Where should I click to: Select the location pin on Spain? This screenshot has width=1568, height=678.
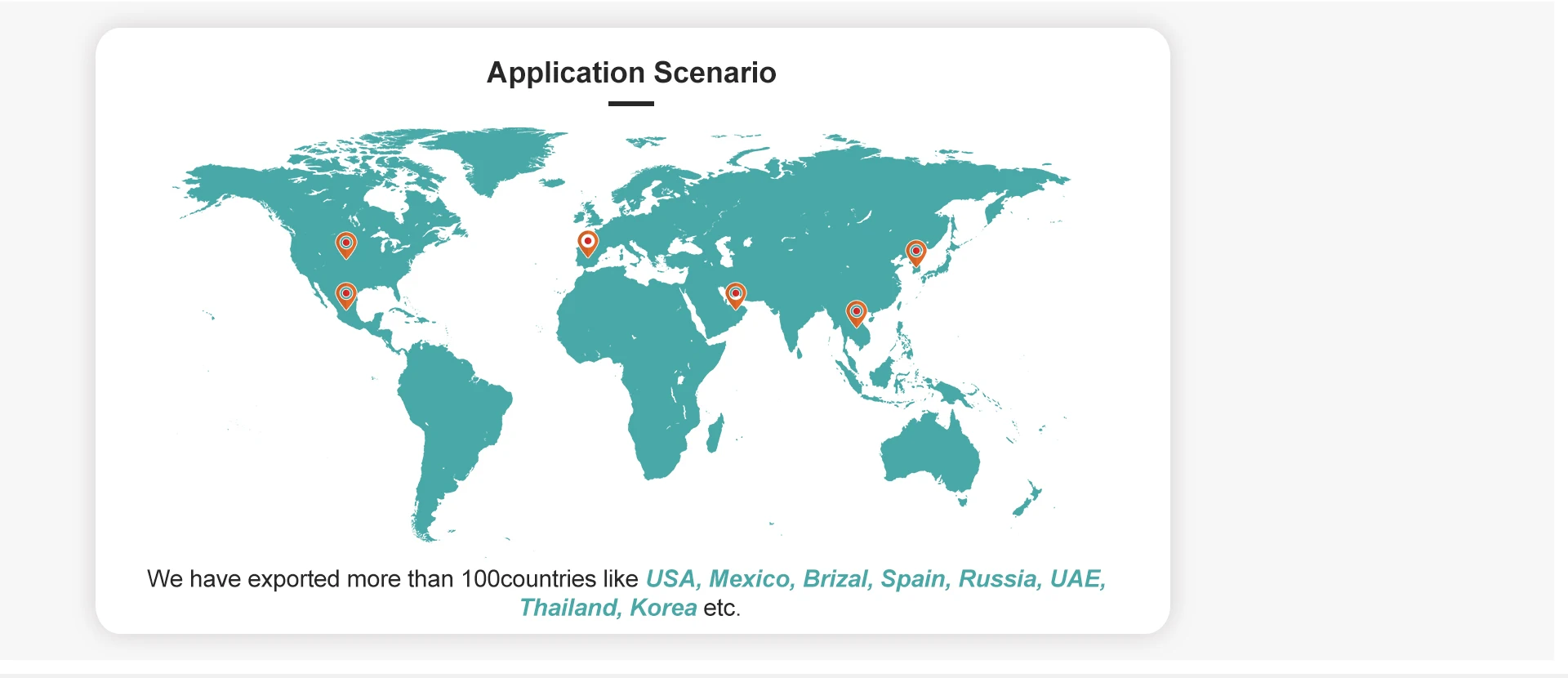[587, 243]
